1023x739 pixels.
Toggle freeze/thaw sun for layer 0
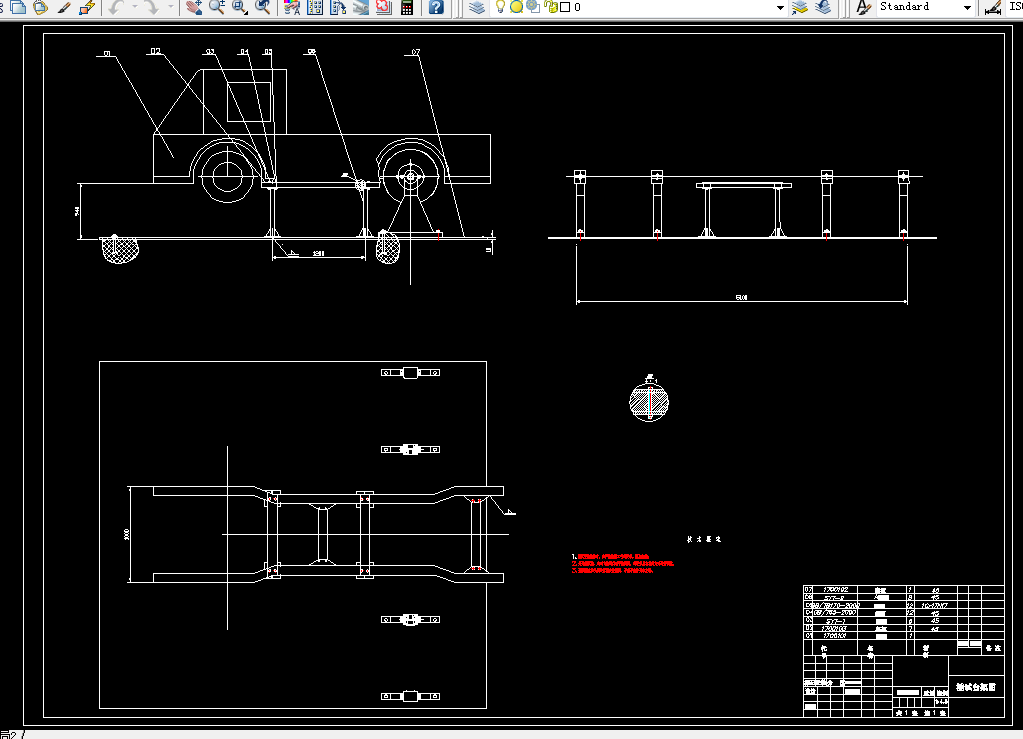tap(516, 7)
